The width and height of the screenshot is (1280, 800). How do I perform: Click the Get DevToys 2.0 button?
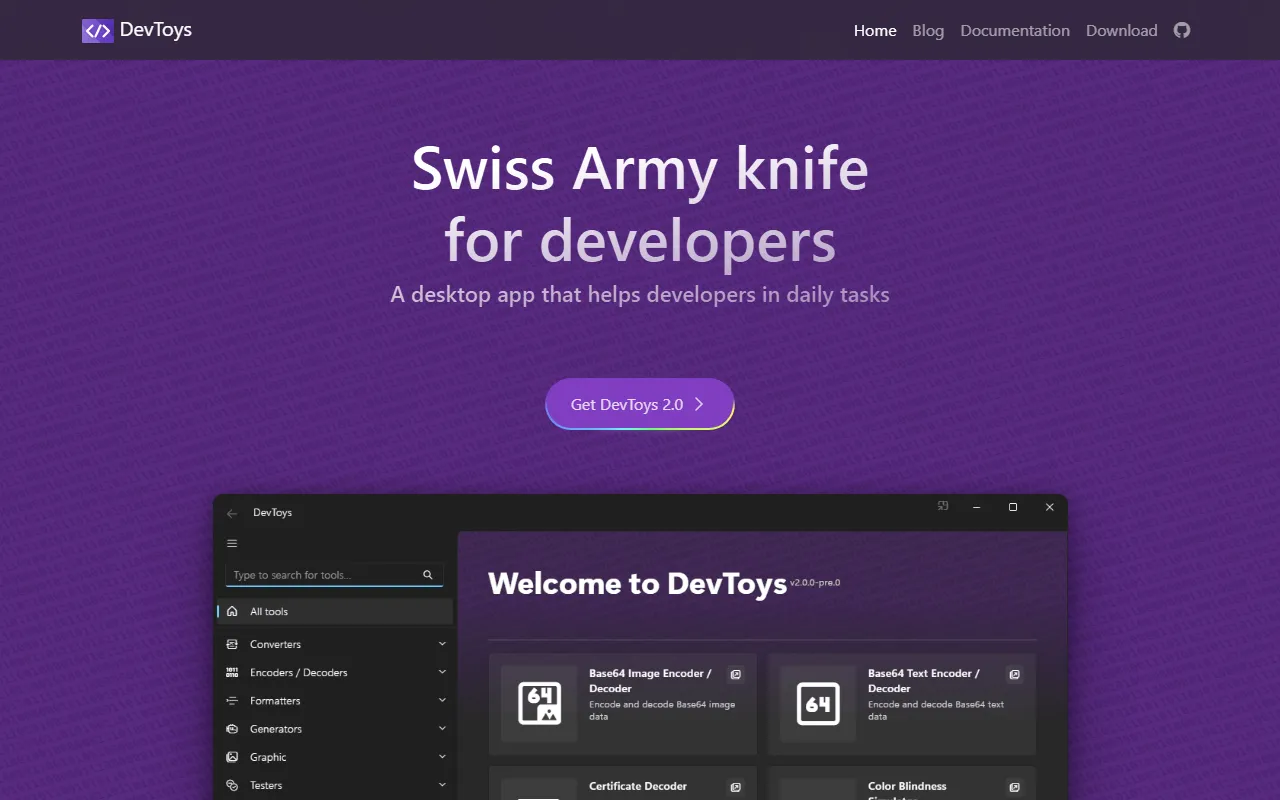[640, 404]
